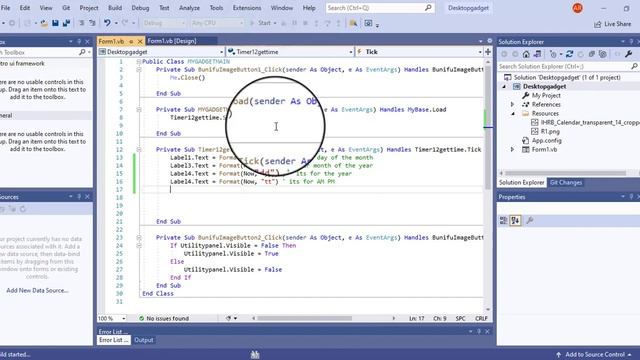Close the Form1.vb tab with its X
This screenshot has width=640, height=360.
coord(140,41)
